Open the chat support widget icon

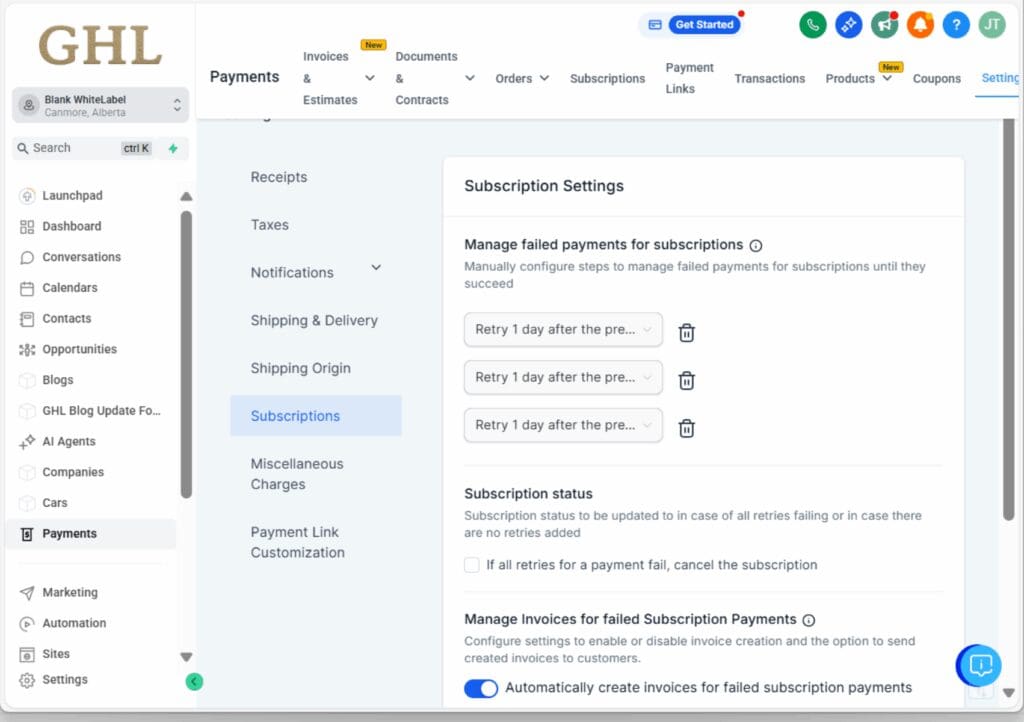tap(979, 665)
